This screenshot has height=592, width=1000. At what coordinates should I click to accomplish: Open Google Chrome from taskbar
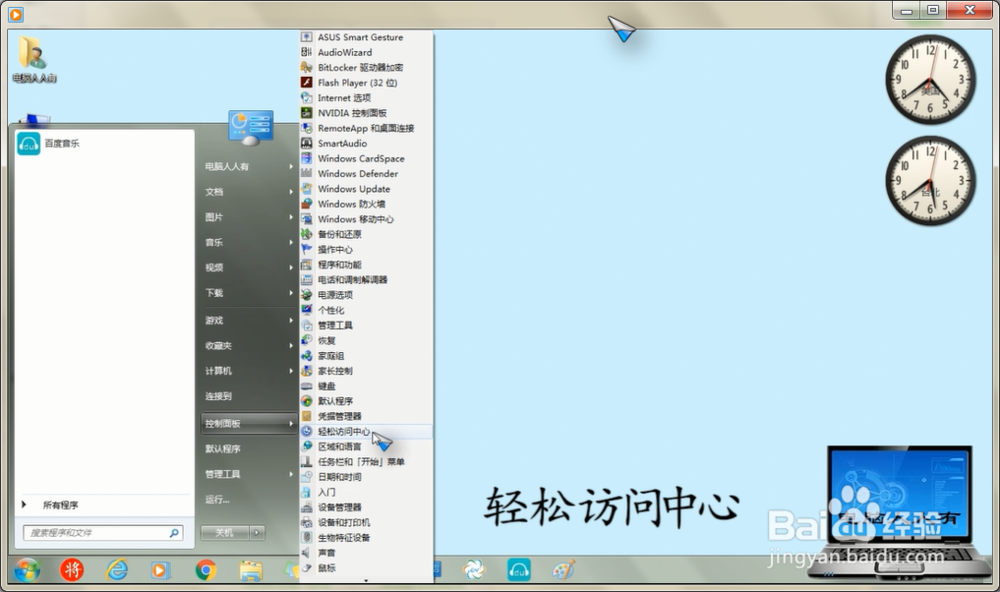pyautogui.click(x=205, y=570)
